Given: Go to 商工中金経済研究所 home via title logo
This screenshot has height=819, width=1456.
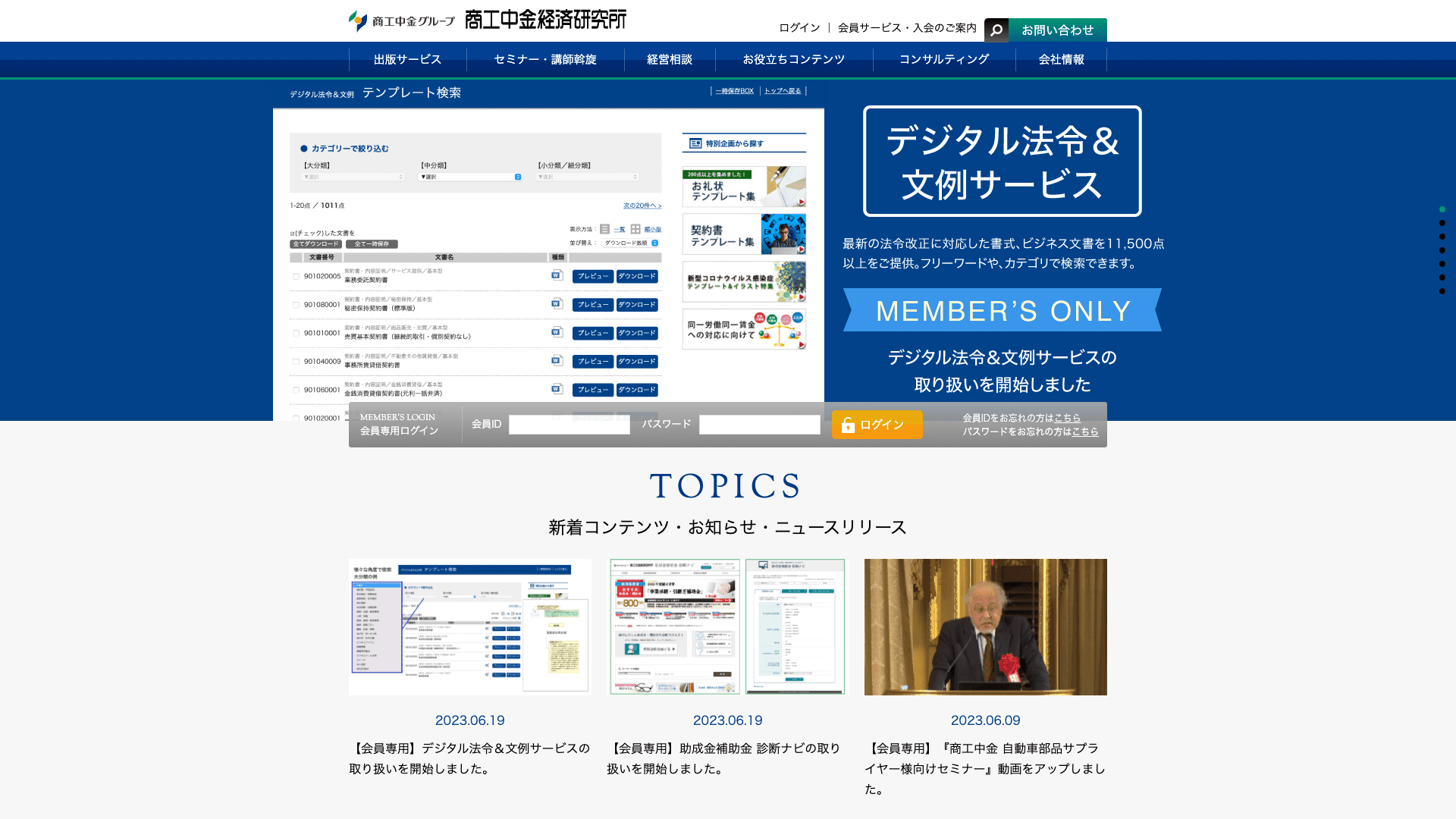Looking at the screenshot, I should click(545, 20).
